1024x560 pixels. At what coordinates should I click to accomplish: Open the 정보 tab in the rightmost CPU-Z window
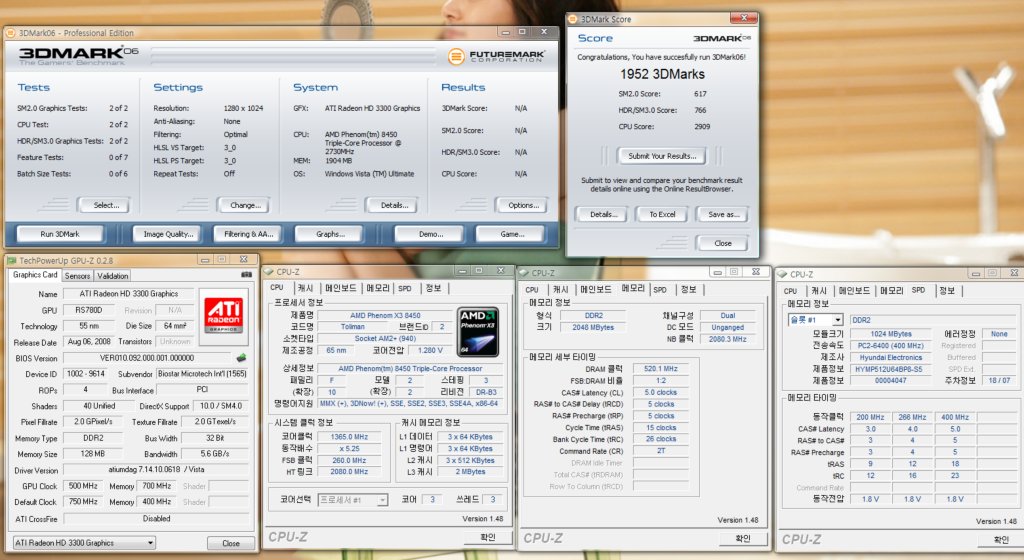click(947, 290)
